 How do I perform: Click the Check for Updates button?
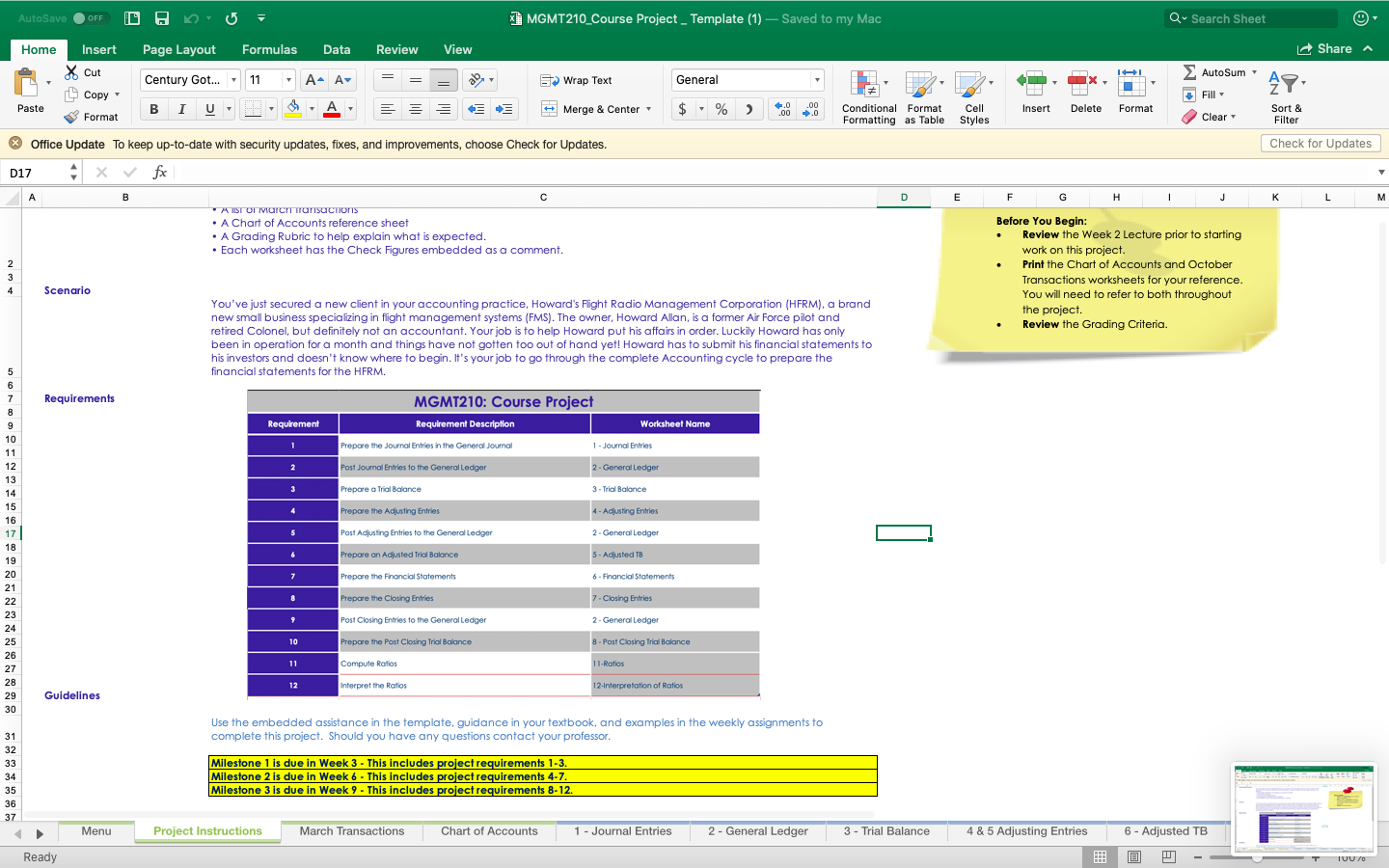[1321, 143]
